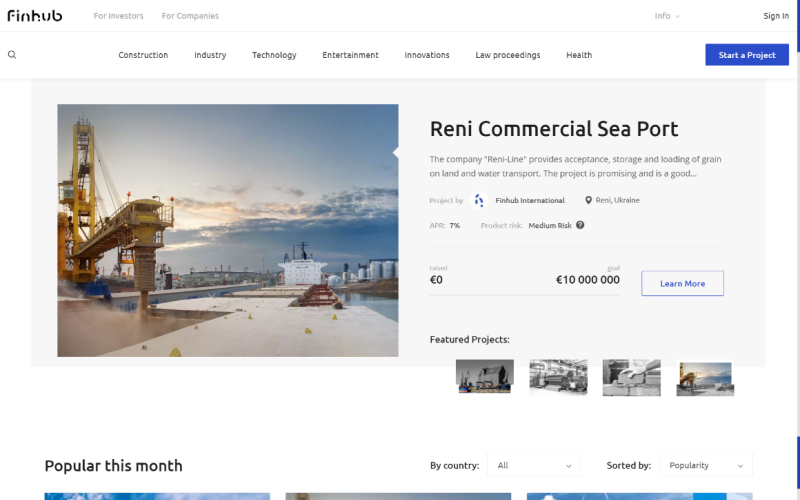Screen dimensions: 800x500
Task: Select the Technology category
Action: [274, 55]
